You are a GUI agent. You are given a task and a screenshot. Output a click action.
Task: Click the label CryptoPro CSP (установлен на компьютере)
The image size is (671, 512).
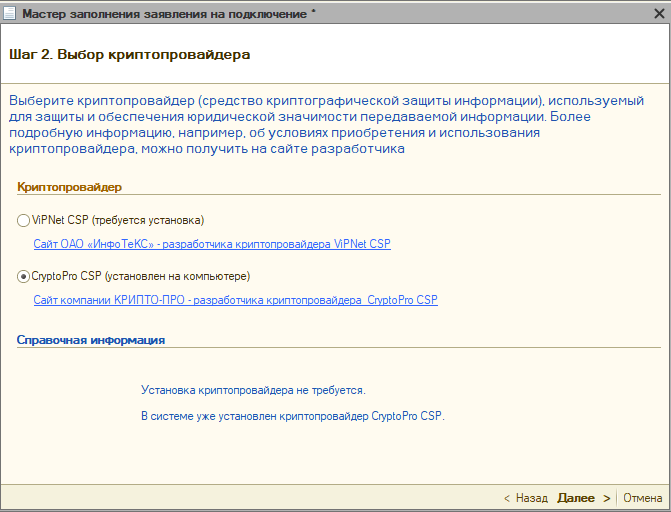140,276
